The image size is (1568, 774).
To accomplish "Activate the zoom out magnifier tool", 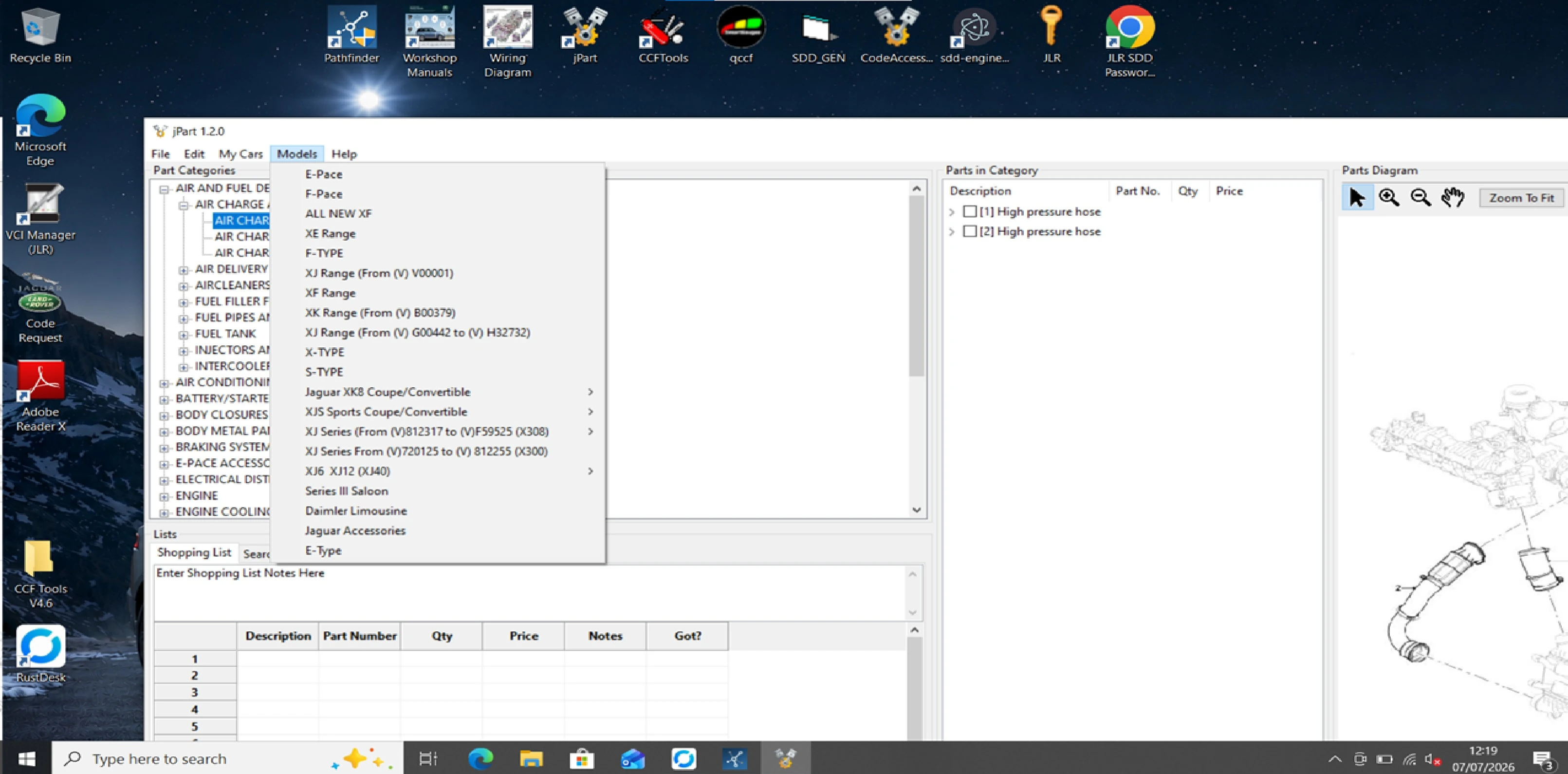I will pos(1420,197).
